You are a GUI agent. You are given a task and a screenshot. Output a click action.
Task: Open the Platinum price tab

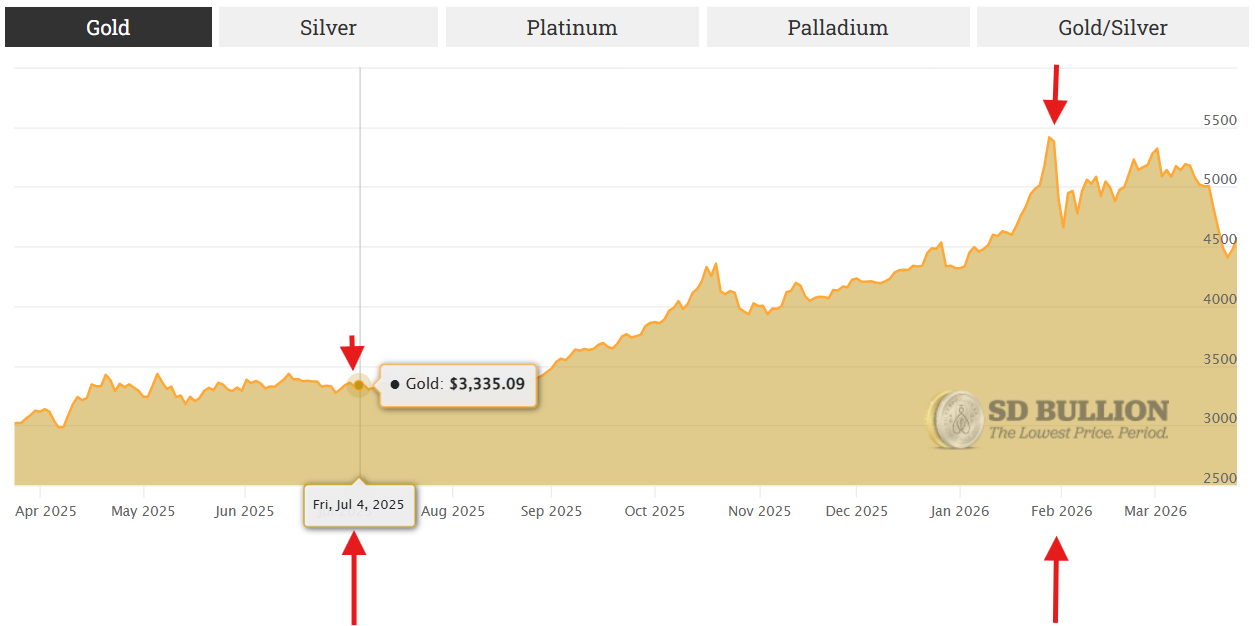click(572, 28)
